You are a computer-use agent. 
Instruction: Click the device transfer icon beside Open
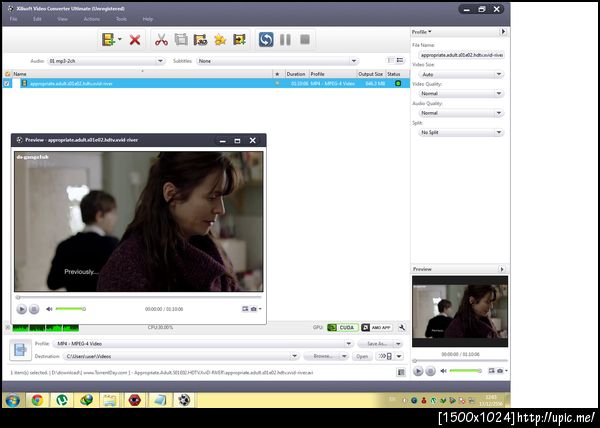[x=385, y=356]
